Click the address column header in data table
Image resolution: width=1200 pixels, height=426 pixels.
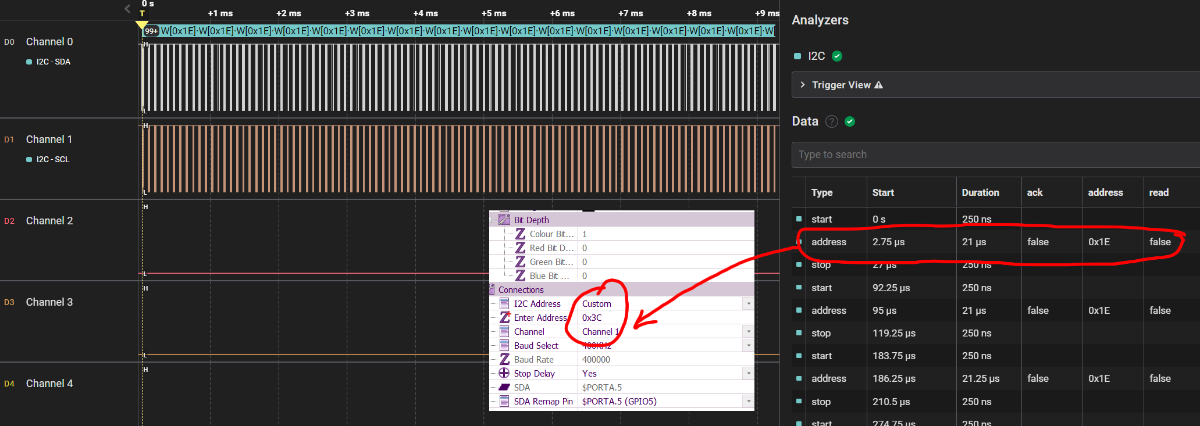point(1104,192)
